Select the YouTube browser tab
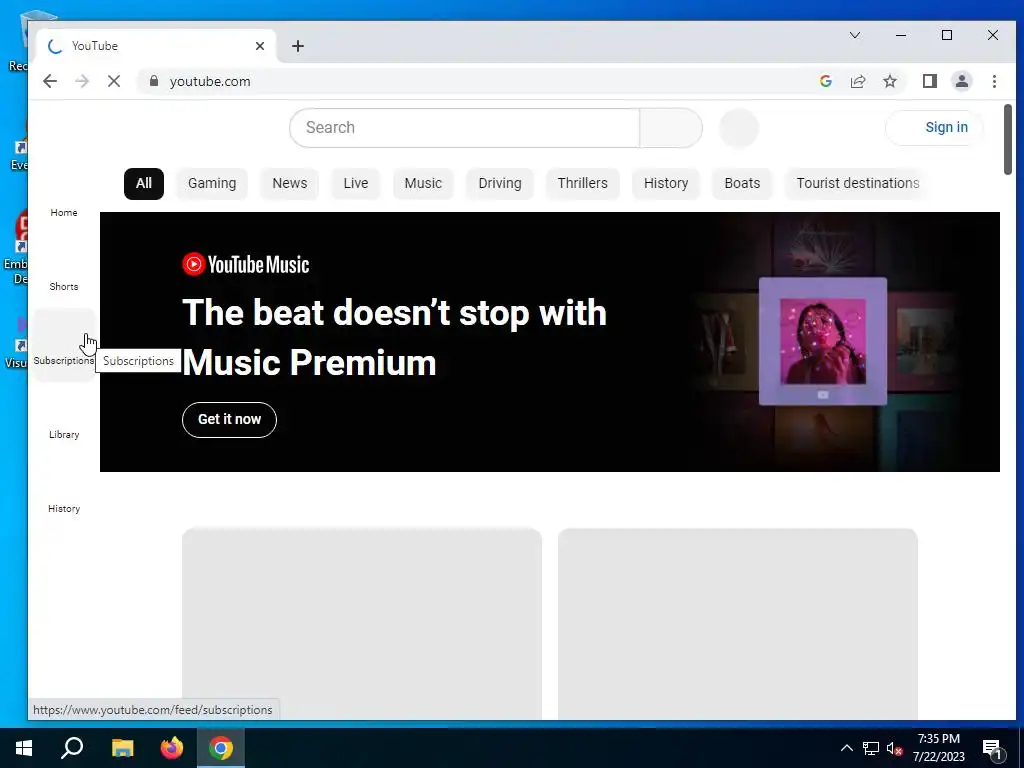 (x=157, y=46)
